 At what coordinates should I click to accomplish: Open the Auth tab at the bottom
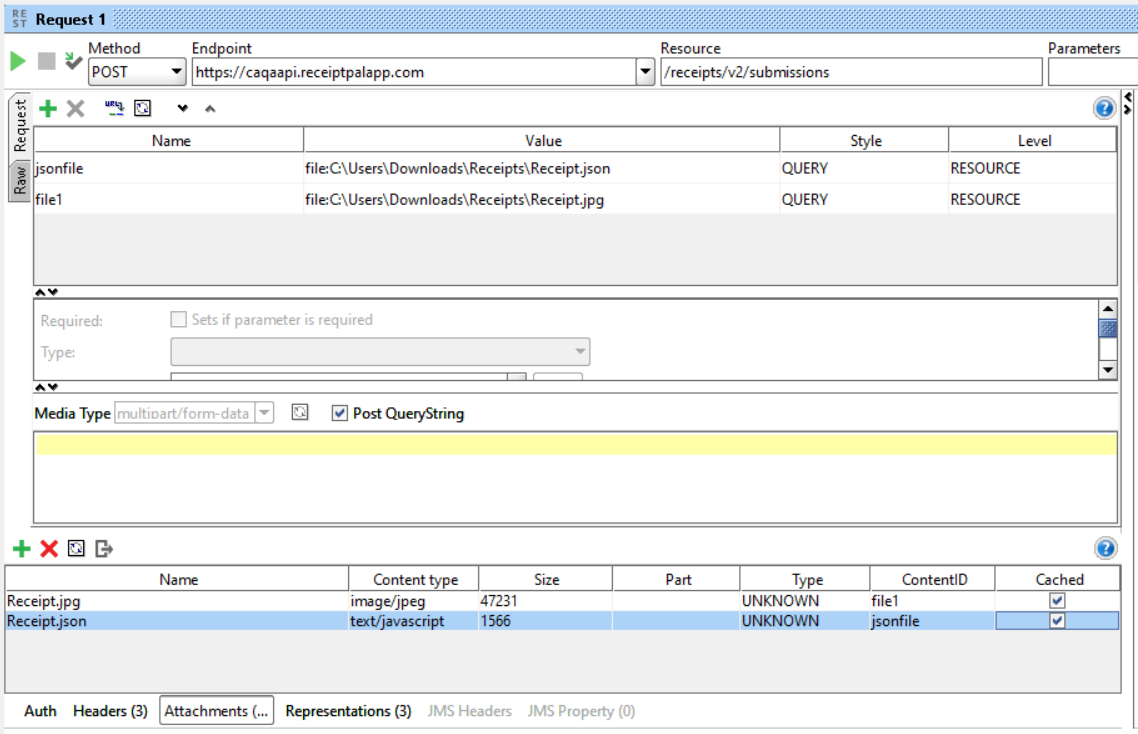pyautogui.click(x=40, y=711)
